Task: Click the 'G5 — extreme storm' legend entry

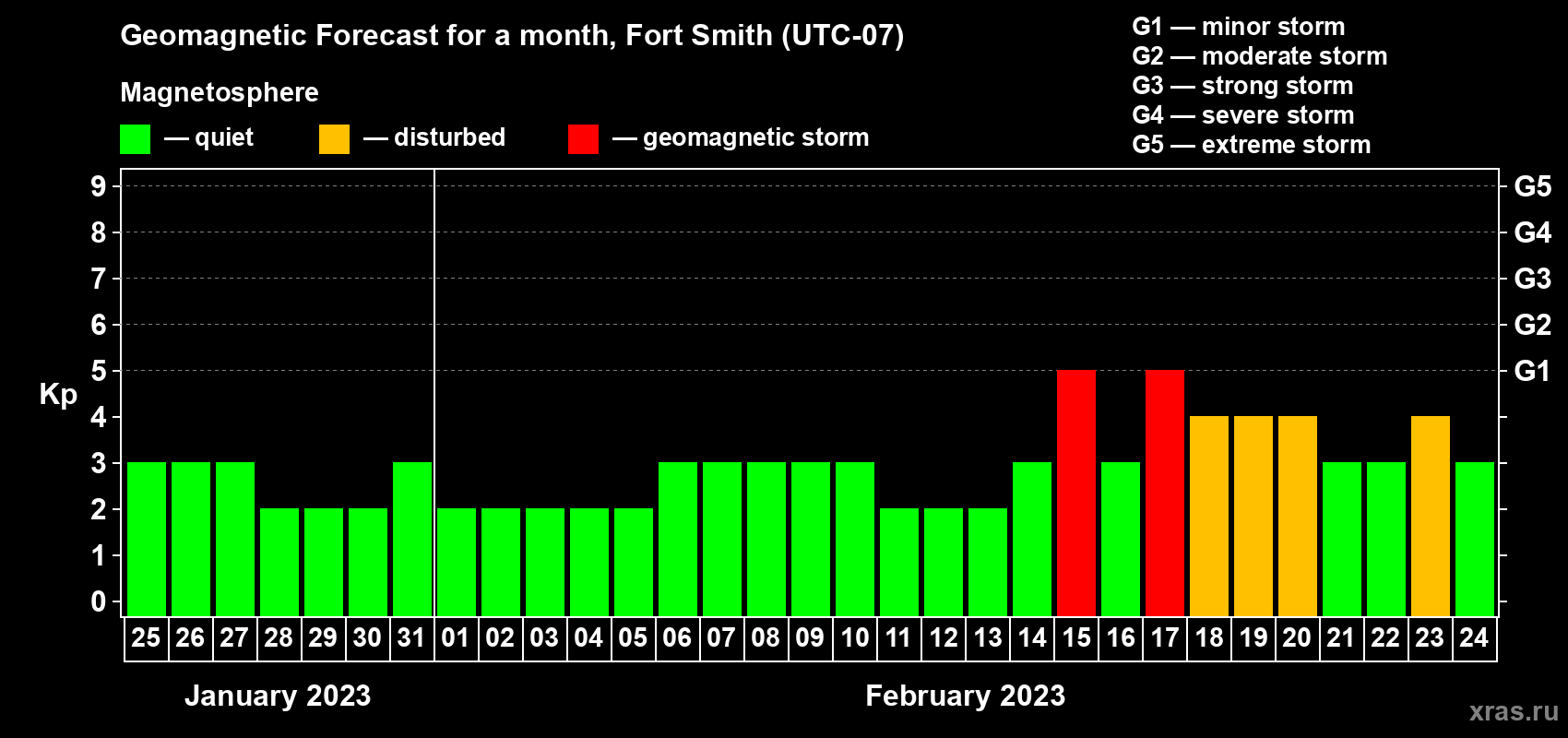Action: (1252, 145)
